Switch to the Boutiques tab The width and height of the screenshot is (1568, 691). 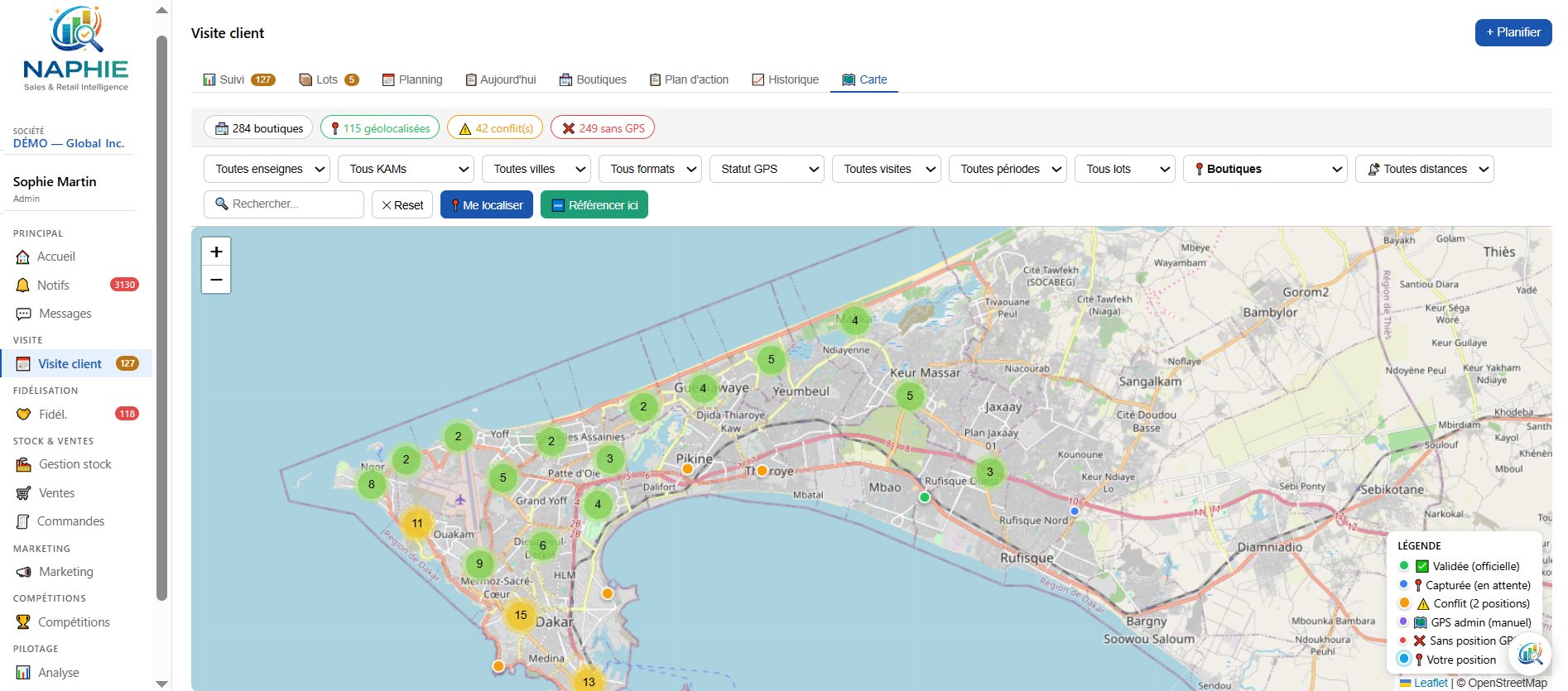pos(593,79)
